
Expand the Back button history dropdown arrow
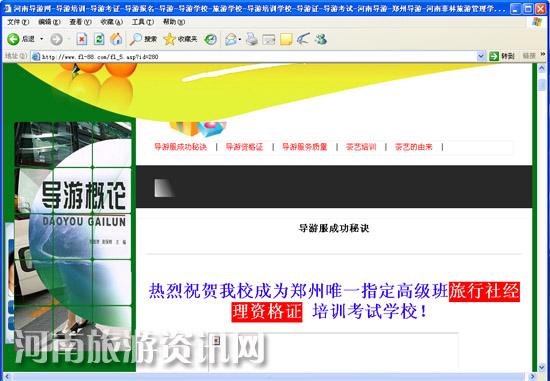pos(41,39)
